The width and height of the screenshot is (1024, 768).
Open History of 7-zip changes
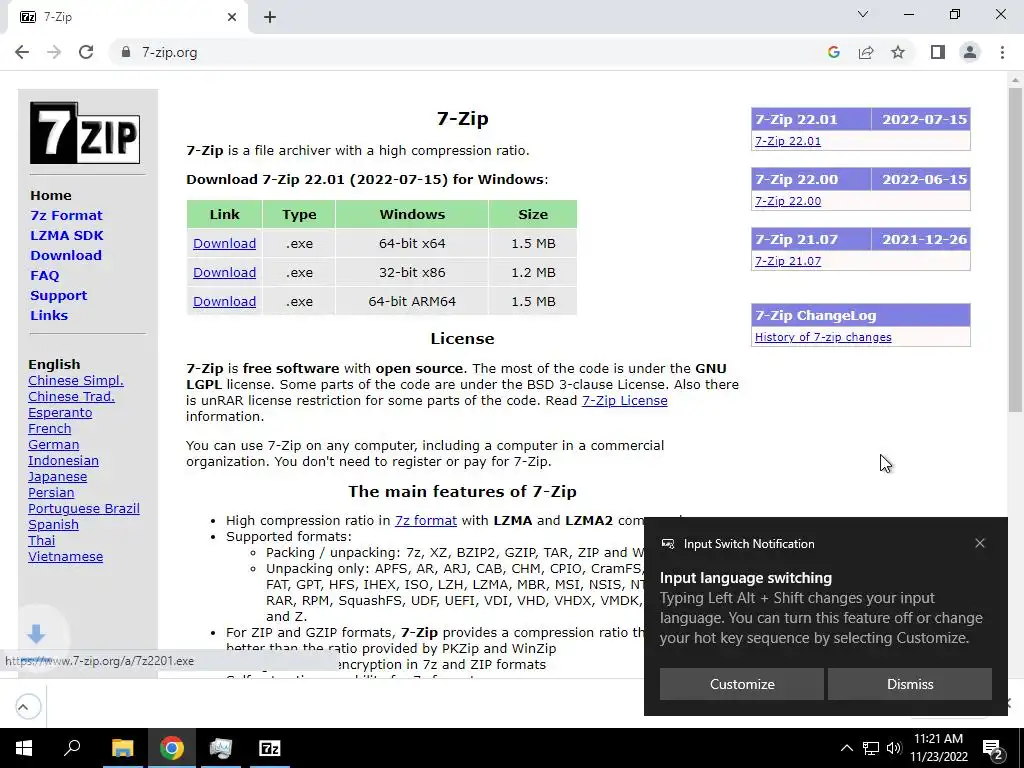823,337
